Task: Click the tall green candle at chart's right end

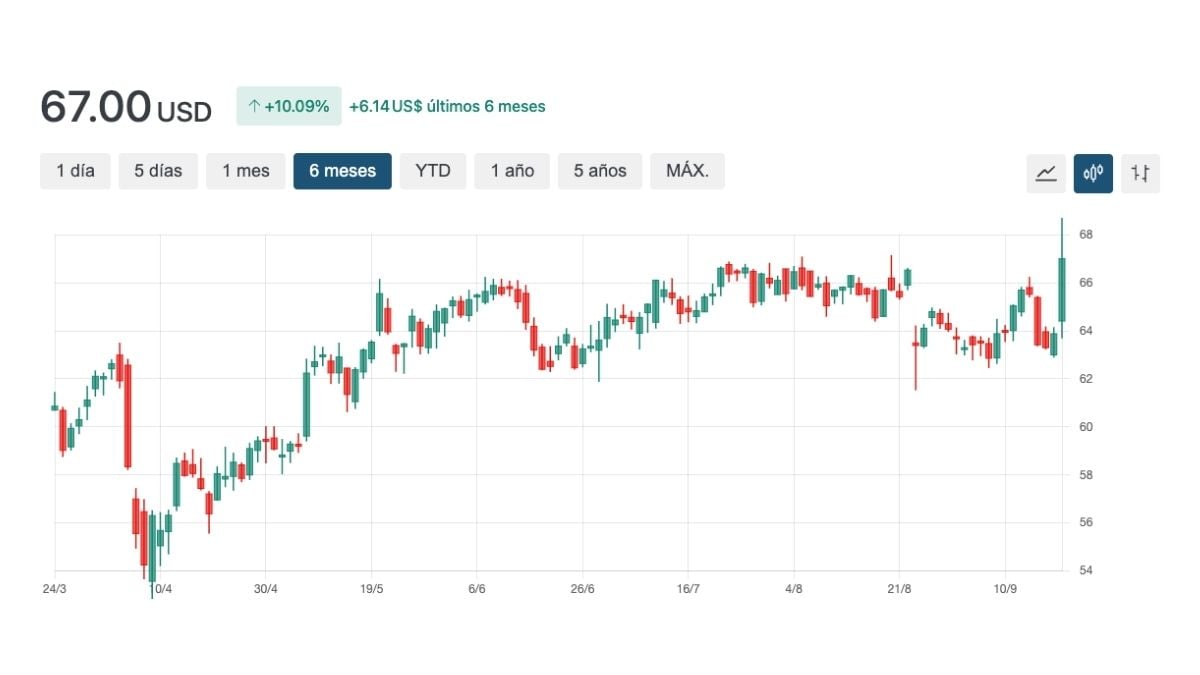Action: click(1061, 289)
